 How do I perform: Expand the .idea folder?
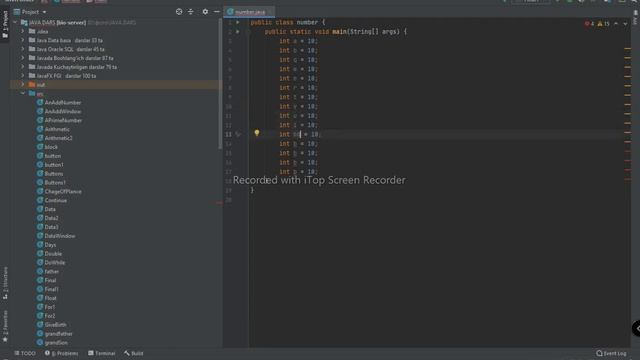click(x=23, y=31)
